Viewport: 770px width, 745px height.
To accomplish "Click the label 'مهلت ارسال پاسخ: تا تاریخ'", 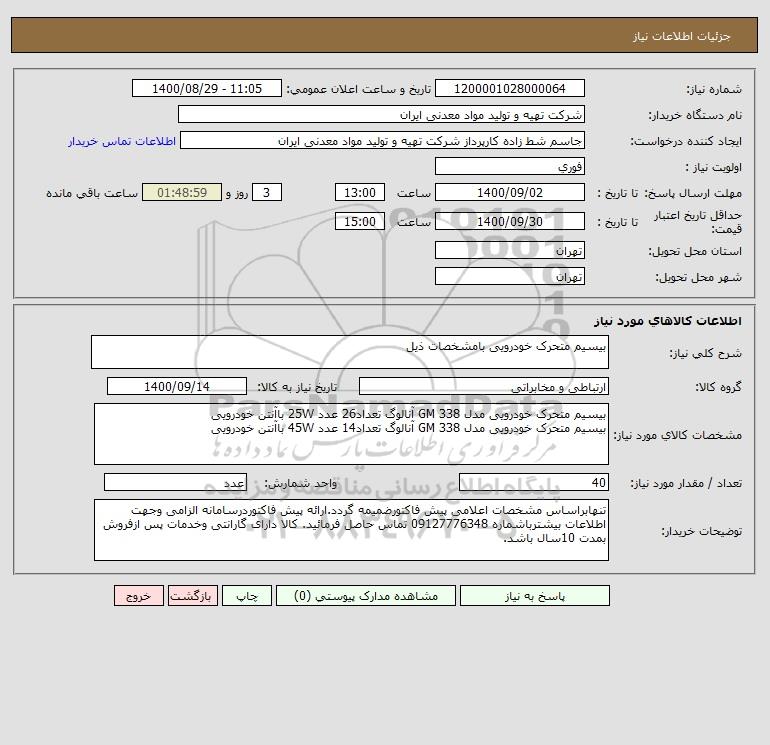I will (669, 193).
